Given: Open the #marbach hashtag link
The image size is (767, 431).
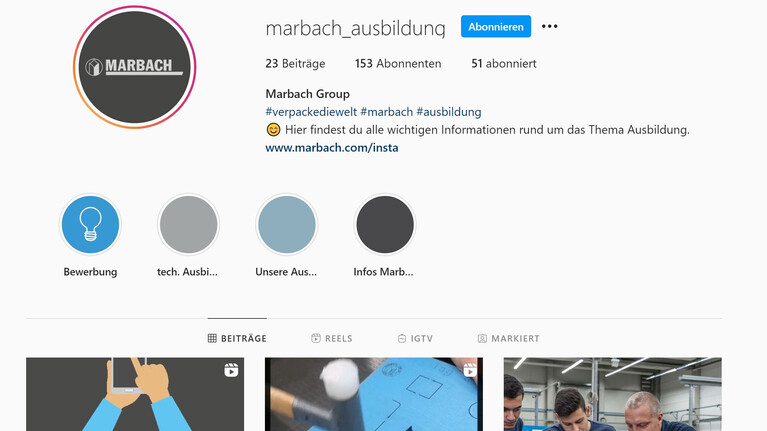Looking at the screenshot, I should coord(386,112).
